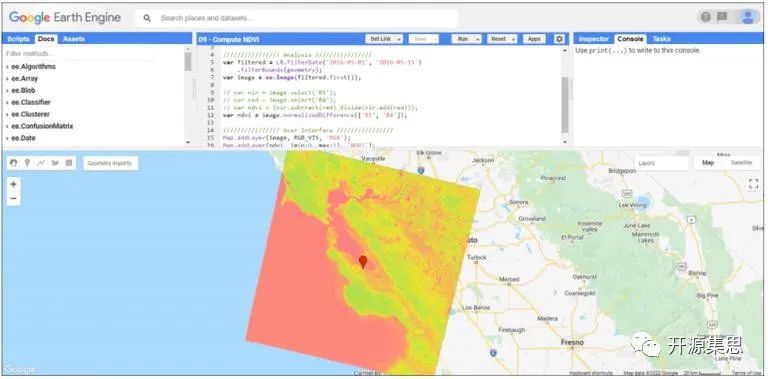This screenshot has width=768, height=379.
Task: Click Fresno label on map
Action: (x=572, y=342)
